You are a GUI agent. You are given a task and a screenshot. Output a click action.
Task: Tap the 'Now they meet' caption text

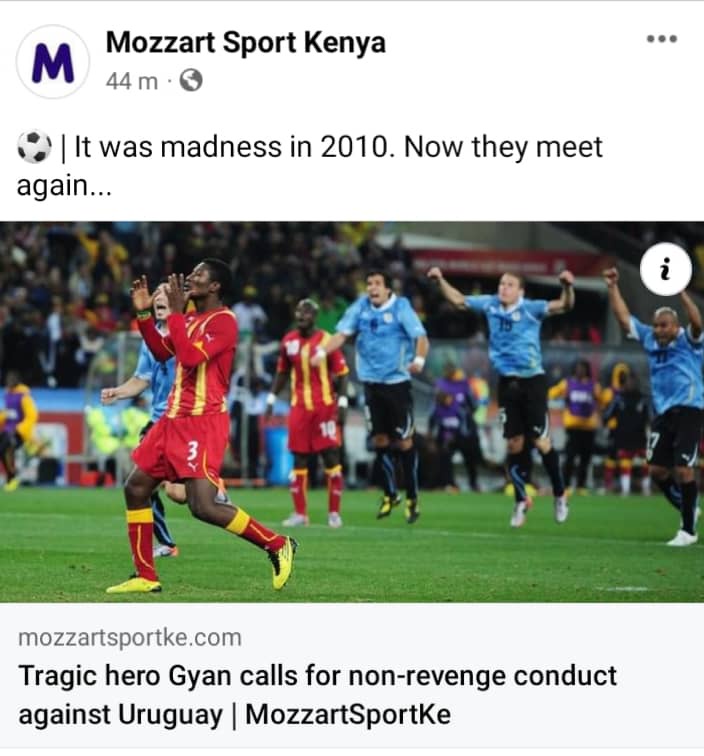coord(503,147)
